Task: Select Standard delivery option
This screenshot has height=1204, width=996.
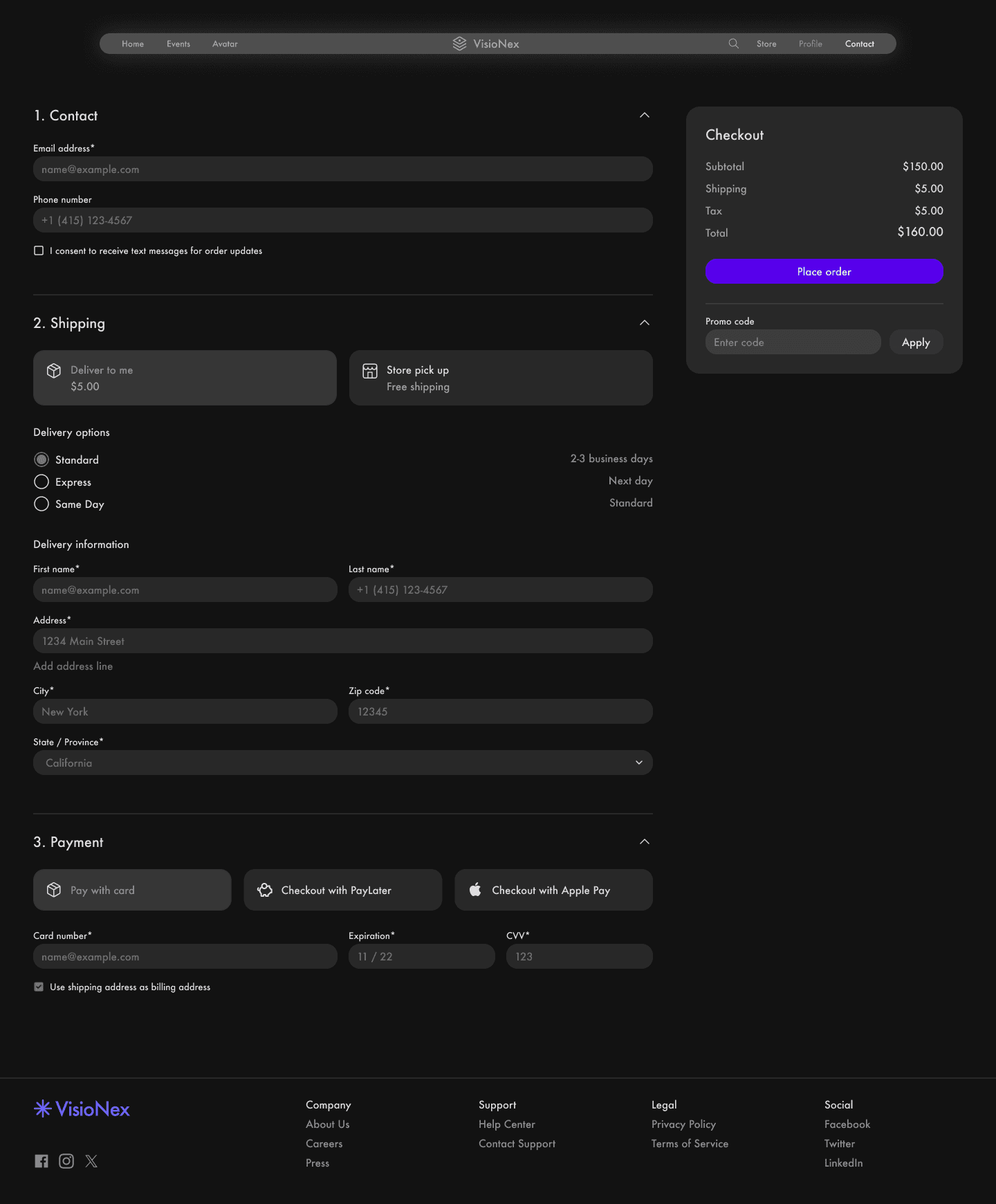Action: point(41,459)
